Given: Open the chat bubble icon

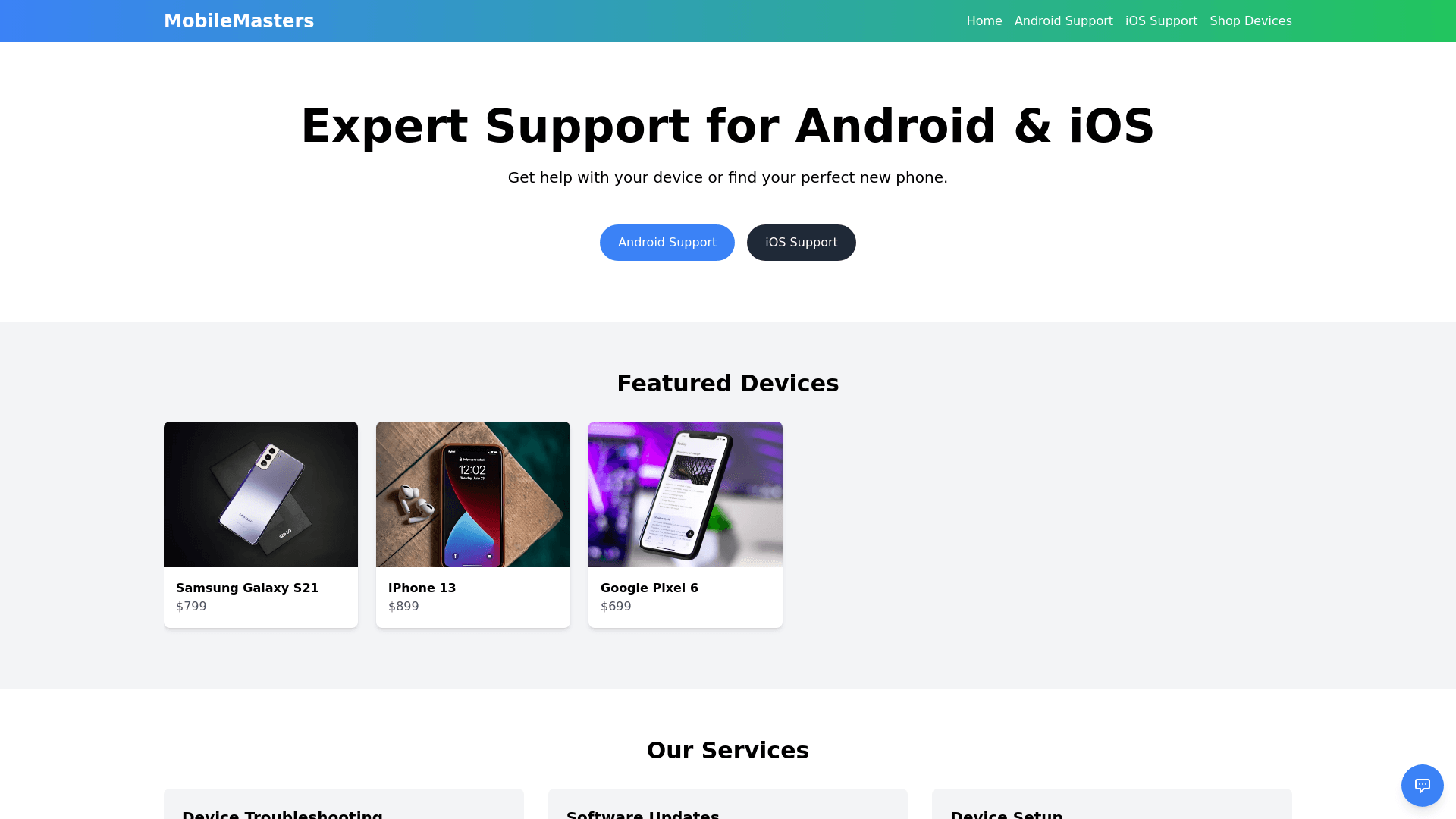Looking at the screenshot, I should (x=1422, y=785).
